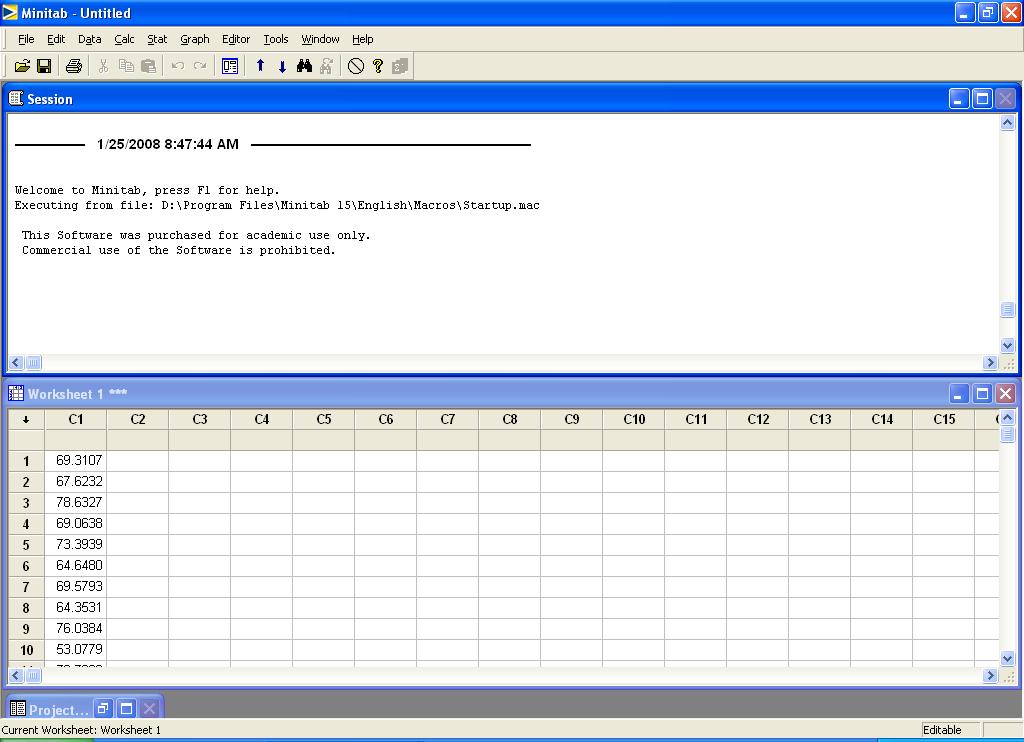Image resolution: width=1024 pixels, height=742 pixels.
Task: Open the Stat menu
Action: point(157,39)
